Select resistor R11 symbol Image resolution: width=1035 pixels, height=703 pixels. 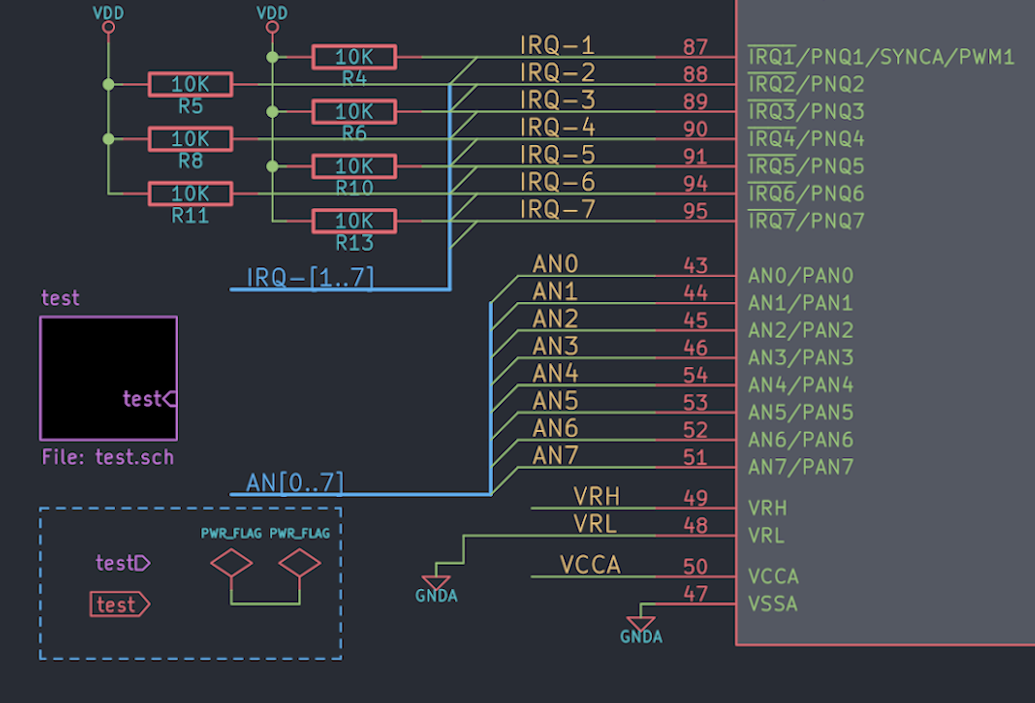coord(190,194)
